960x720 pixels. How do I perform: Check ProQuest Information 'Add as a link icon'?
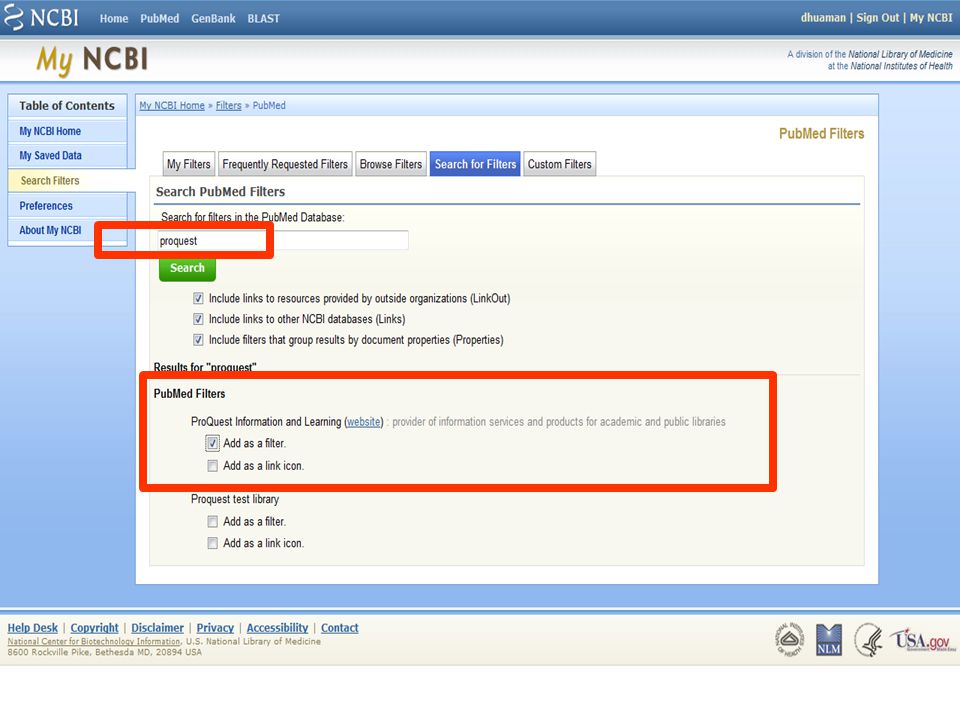[212, 466]
